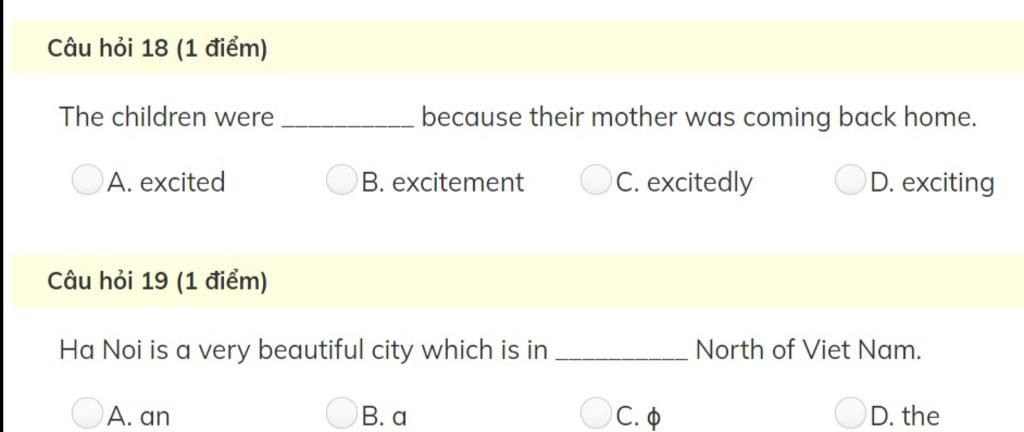
Task: Click the answer text 'exciting'
Action: click(x=948, y=183)
